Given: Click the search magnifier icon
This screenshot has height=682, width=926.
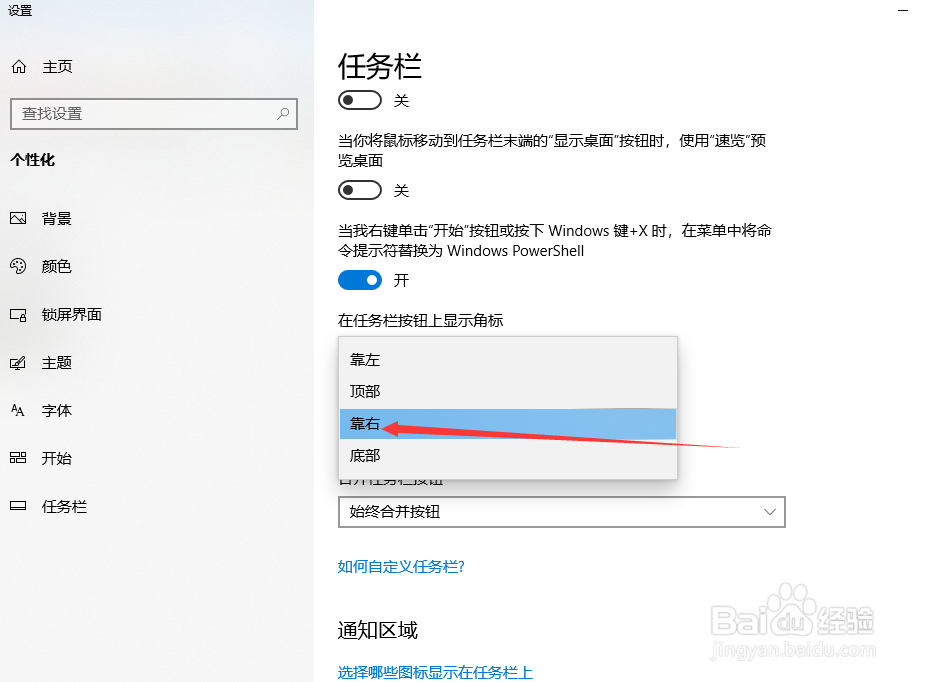Looking at the screenshot, I should [x=283, y=113].
